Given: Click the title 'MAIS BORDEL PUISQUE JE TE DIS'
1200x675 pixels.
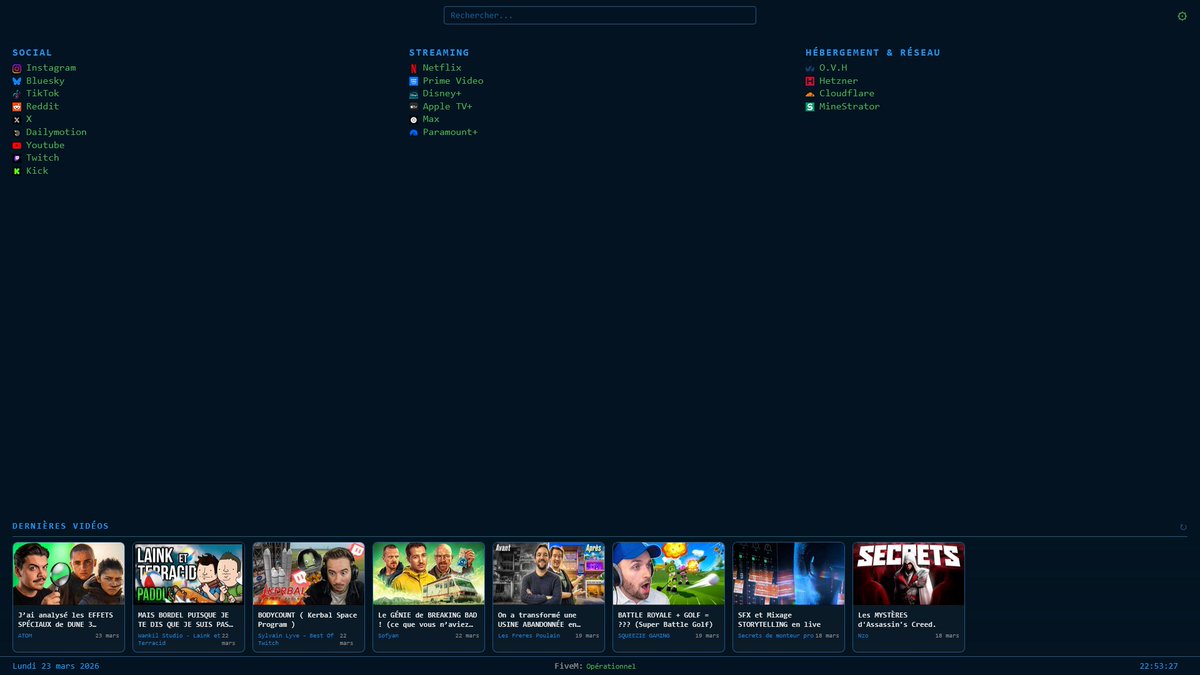Looking at the screenshot, I should pyautogui.click(x=185, y=620).
